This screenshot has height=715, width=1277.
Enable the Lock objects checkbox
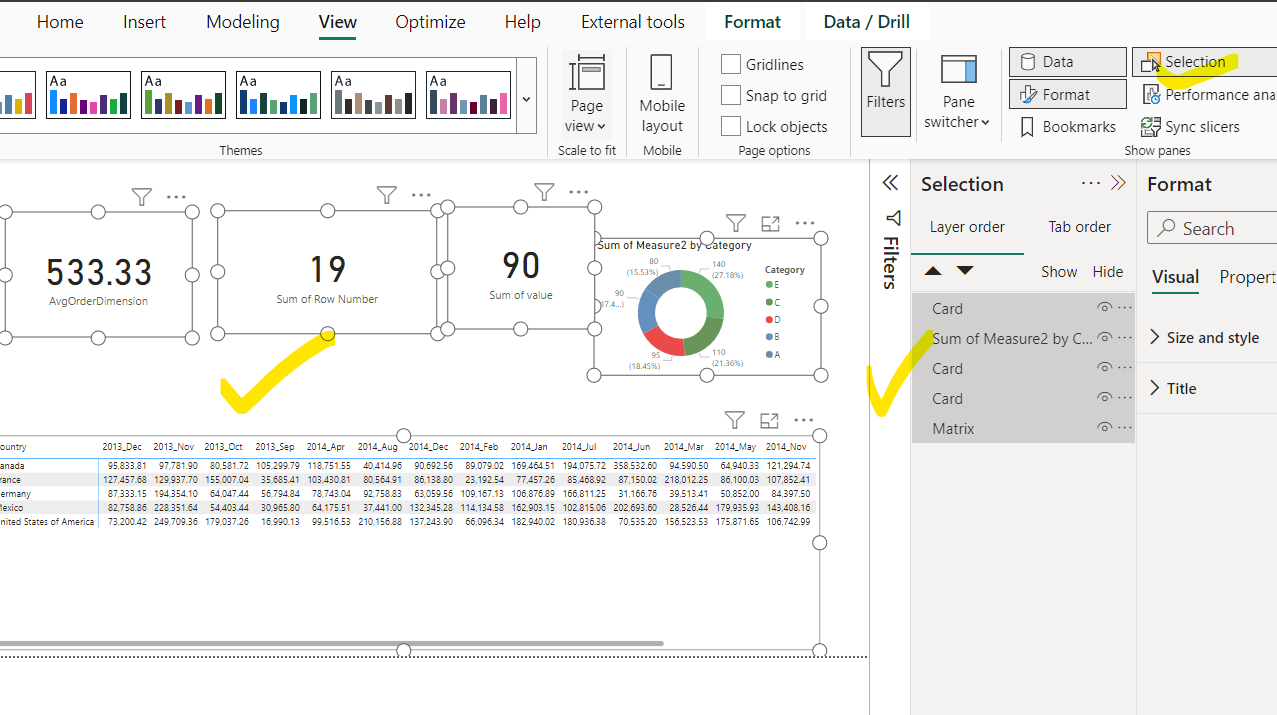[x=731, y=126]
